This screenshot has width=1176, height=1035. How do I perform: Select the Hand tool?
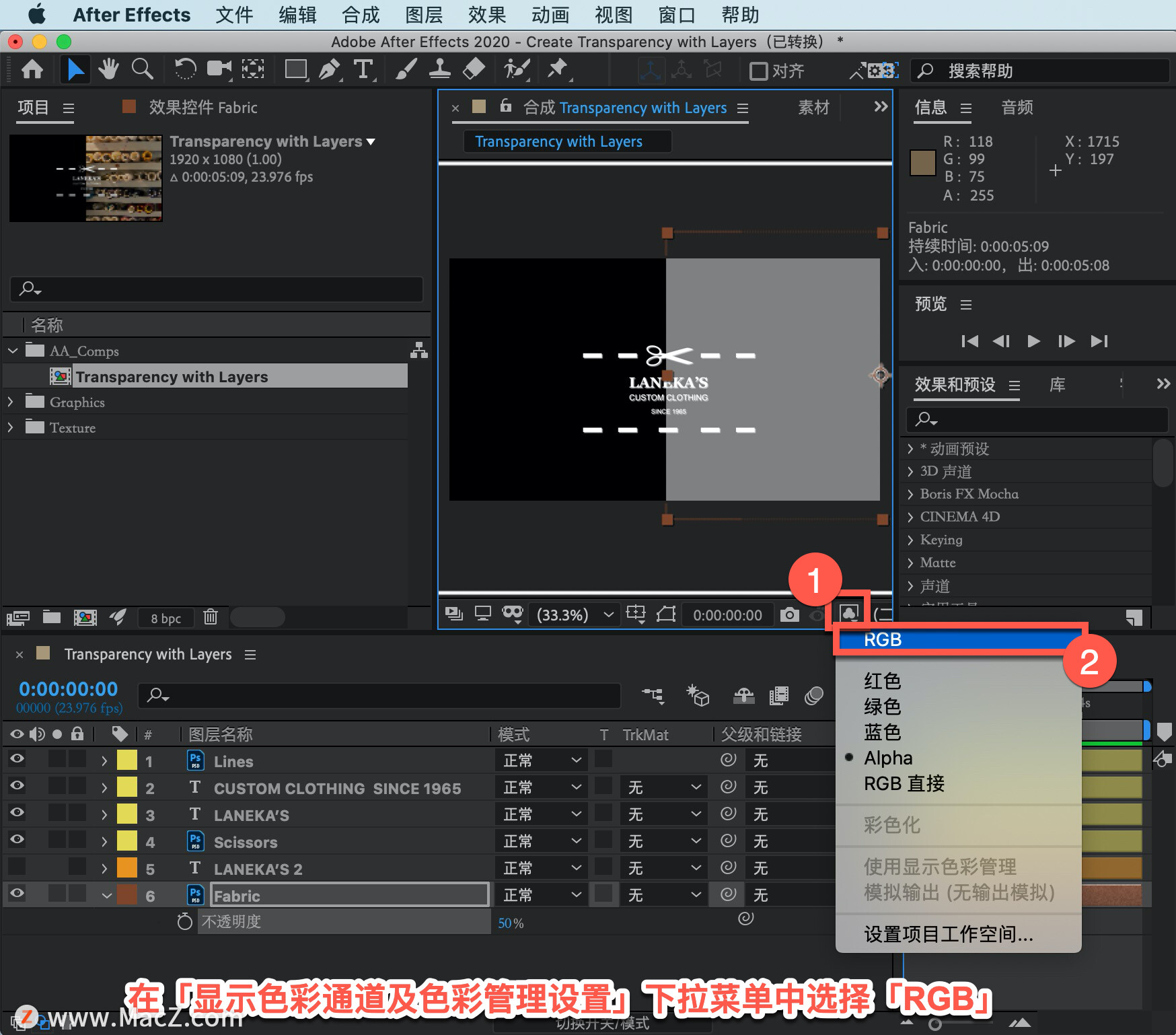(x=108, y=69)
